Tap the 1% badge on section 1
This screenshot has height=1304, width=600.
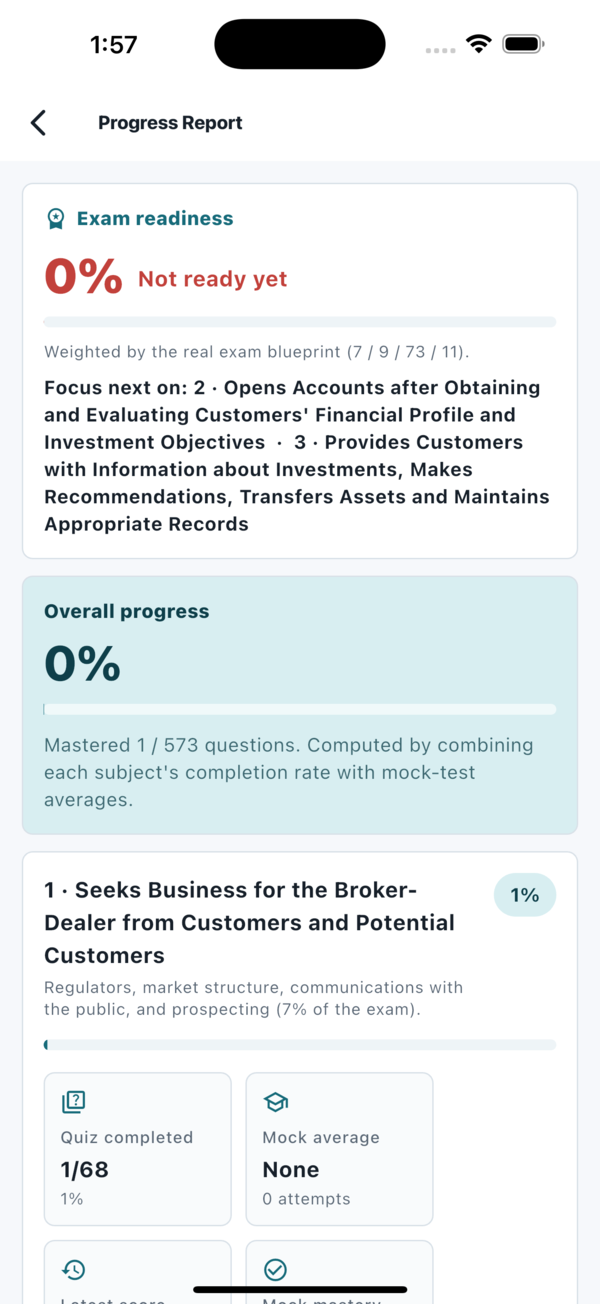point(525,895)
